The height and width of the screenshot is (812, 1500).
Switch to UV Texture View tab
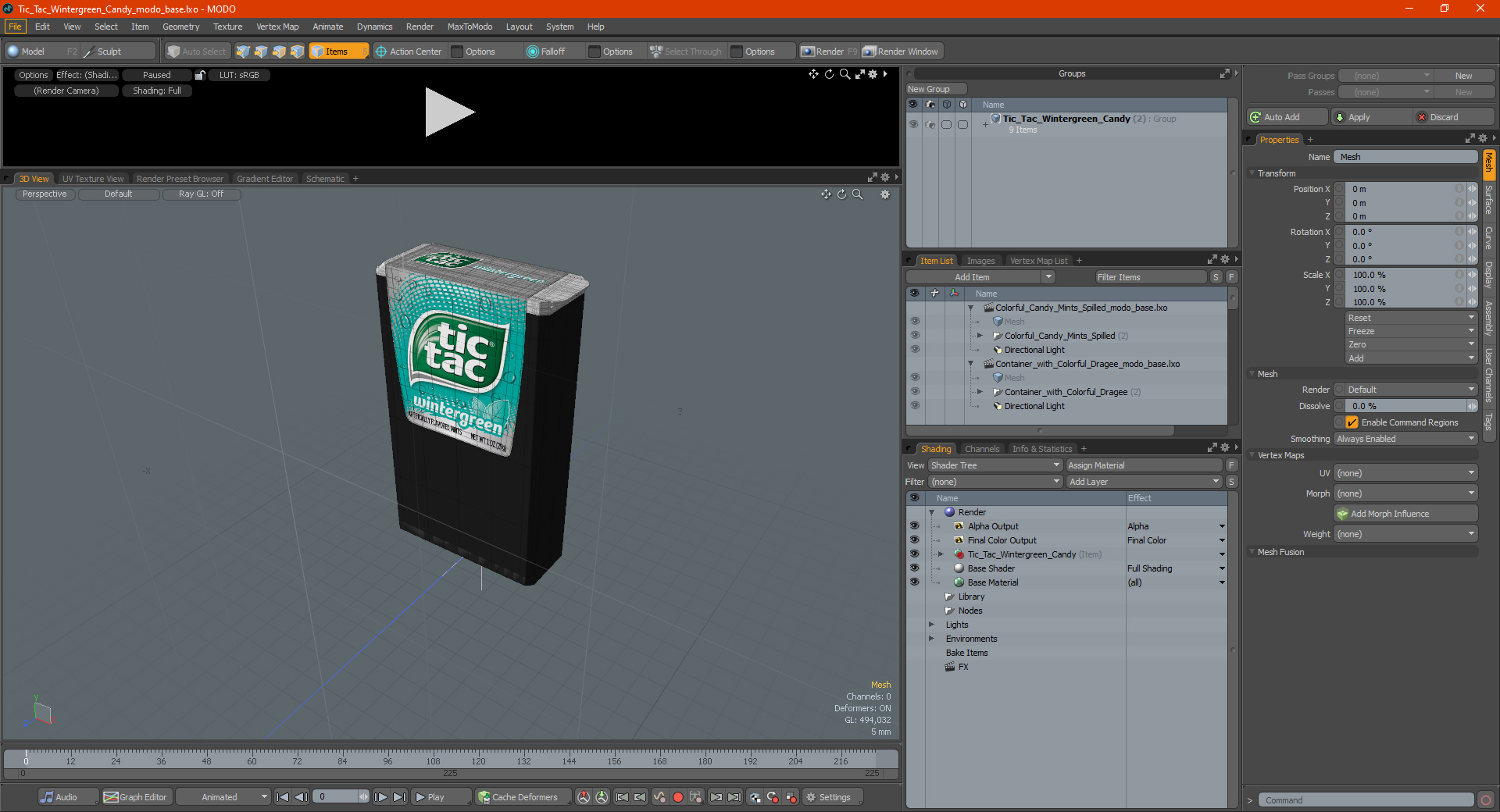click(x=93, y=179)
